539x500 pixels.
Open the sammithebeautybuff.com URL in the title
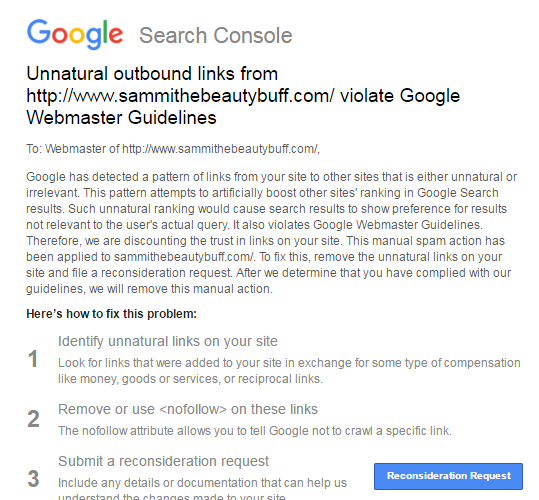180,96
